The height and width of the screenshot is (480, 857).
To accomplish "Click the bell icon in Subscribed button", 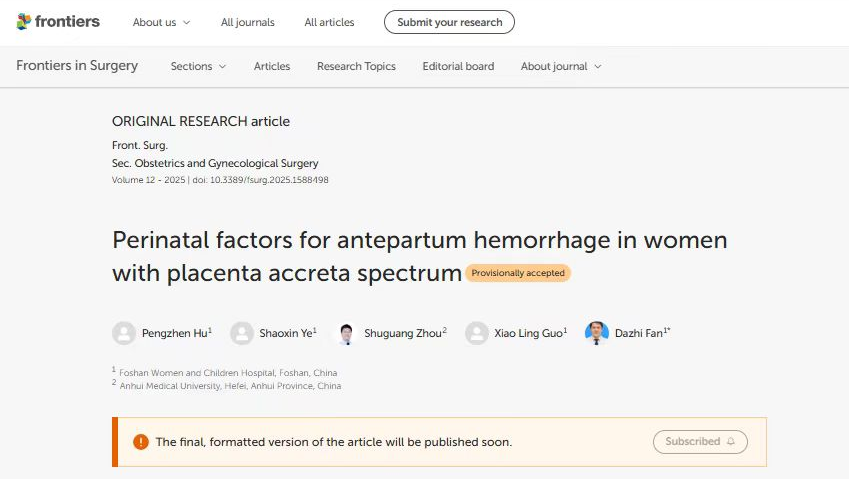I will [x=731, y=441].
